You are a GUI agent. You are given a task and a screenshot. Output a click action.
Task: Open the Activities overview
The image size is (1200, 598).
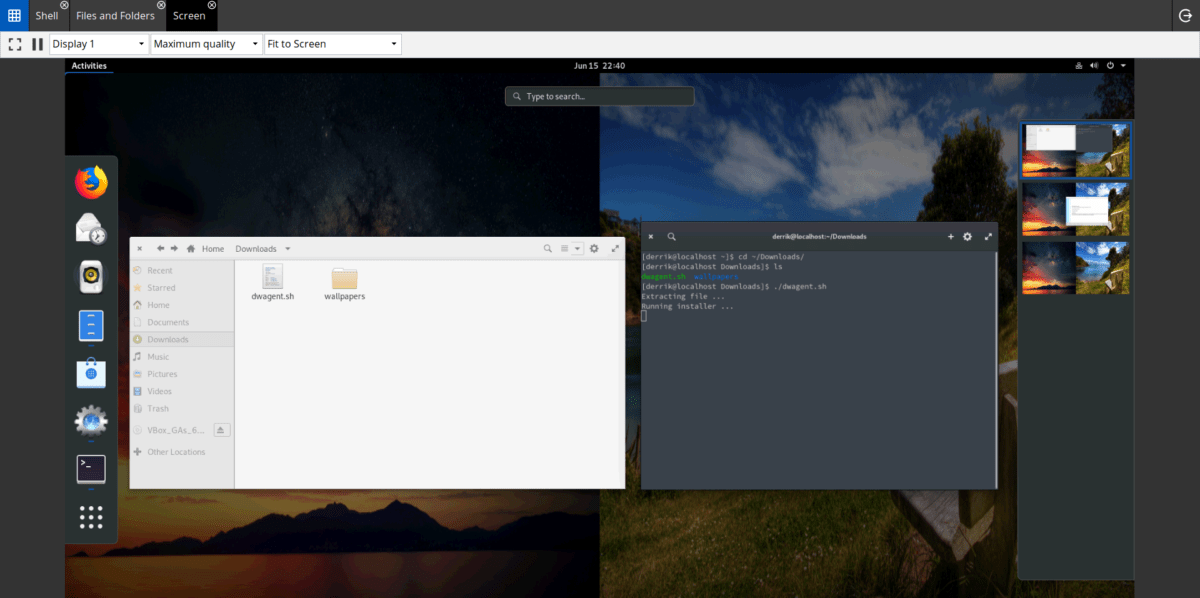tap(89, 65)
